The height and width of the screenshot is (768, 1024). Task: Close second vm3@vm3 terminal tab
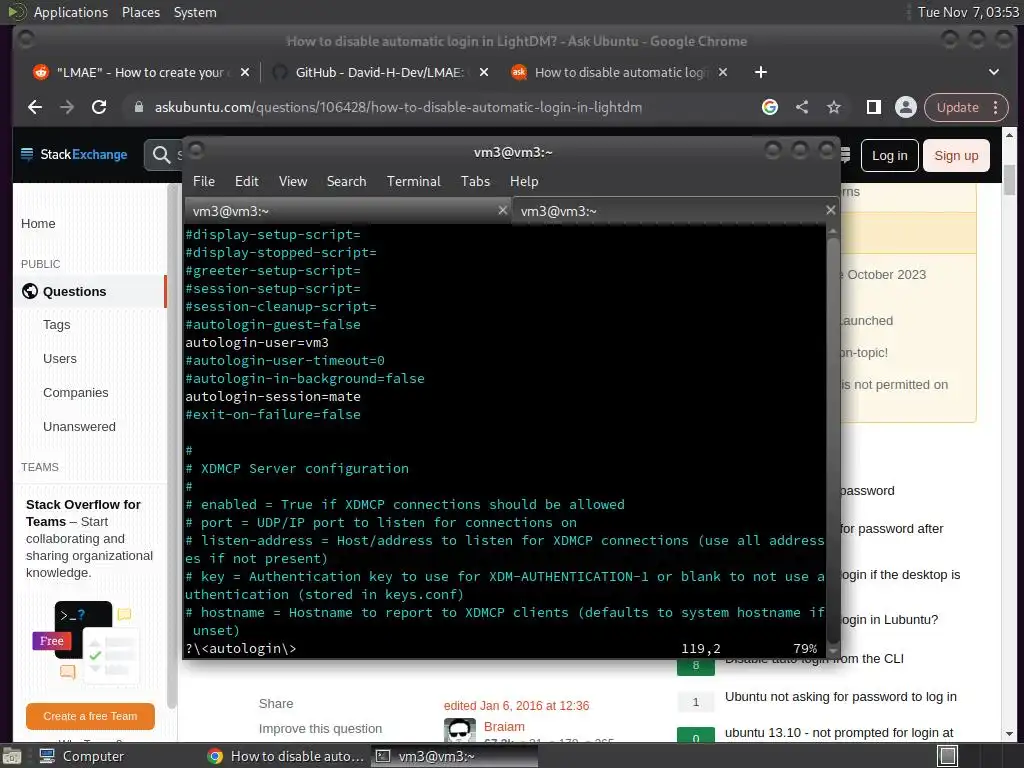coord(831,210)
